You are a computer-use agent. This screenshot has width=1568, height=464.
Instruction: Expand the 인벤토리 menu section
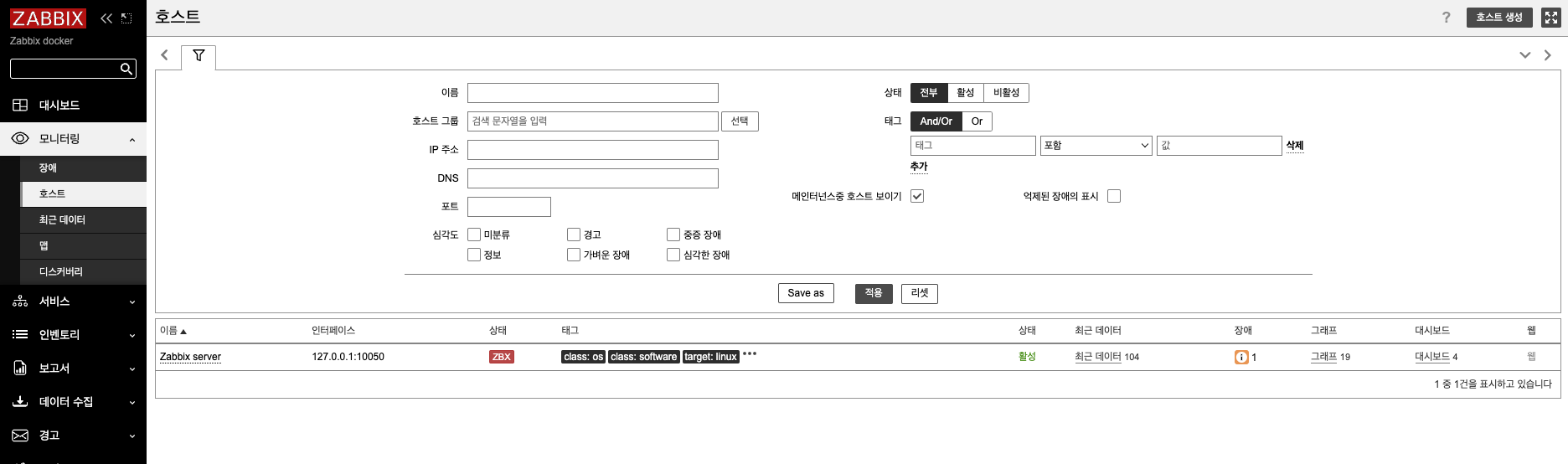point(73,335)
